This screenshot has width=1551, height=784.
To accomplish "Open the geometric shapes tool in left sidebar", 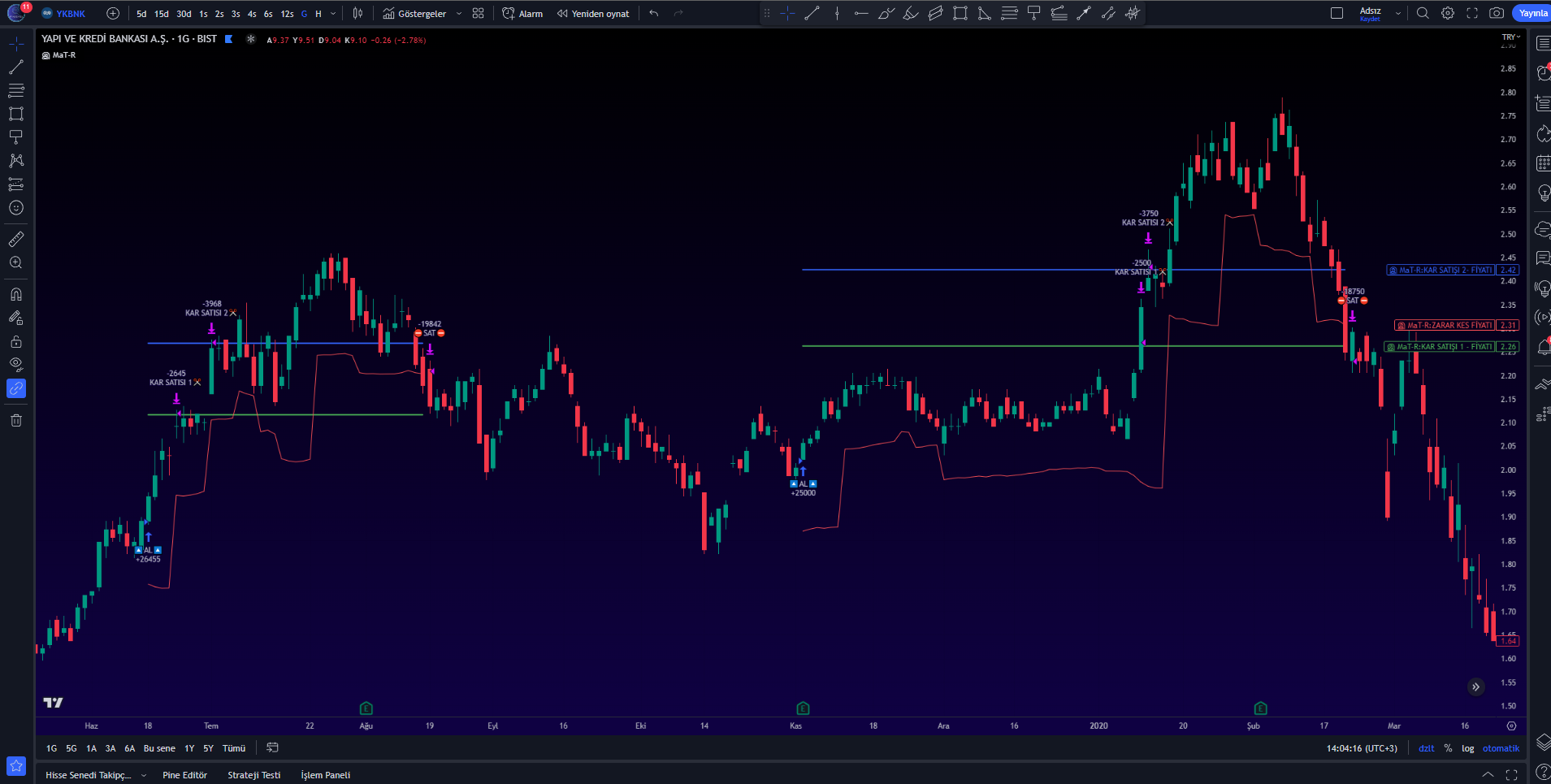I will (x=16, y=115).
